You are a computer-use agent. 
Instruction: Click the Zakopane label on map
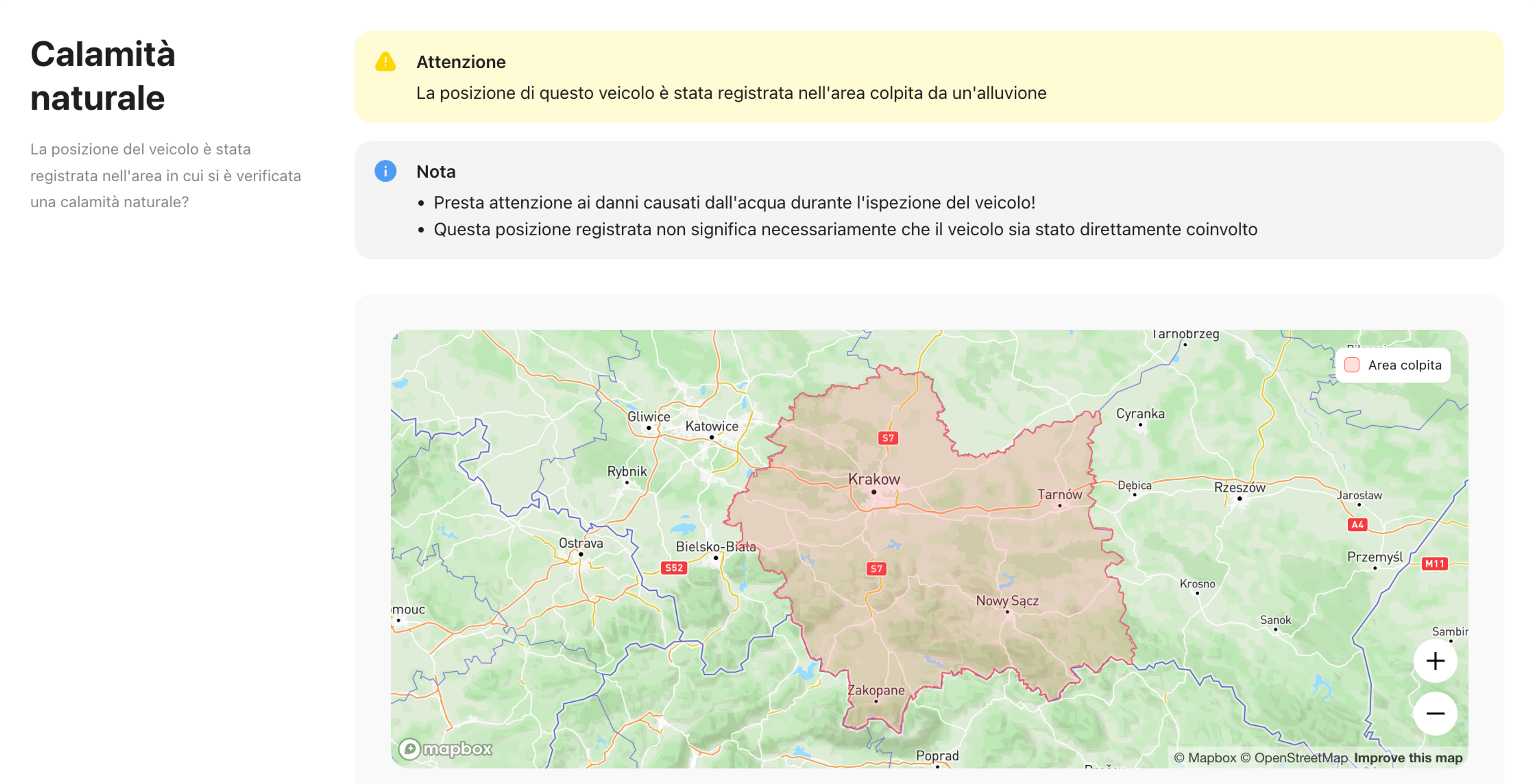pos(875,691)
